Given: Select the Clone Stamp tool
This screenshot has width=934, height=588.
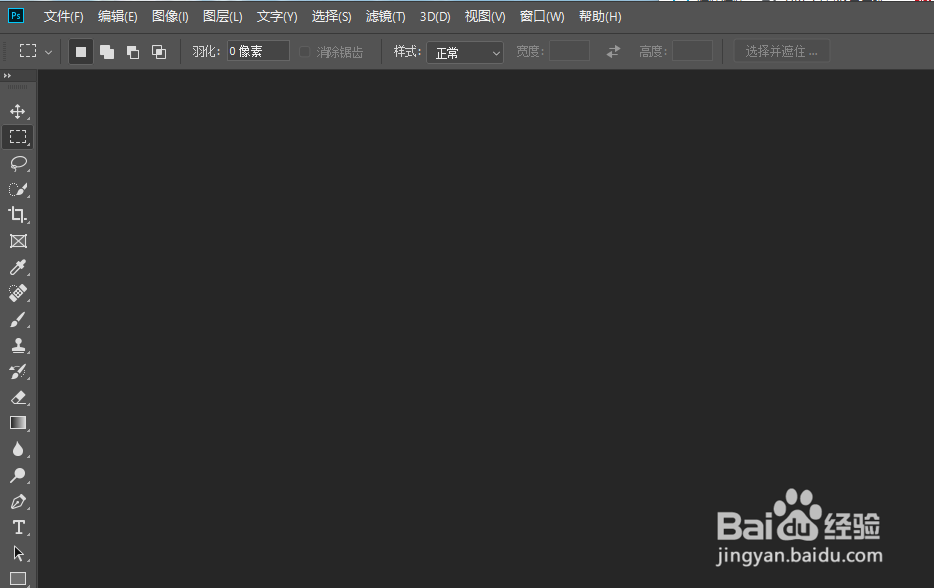Looking at the screenshot, I should pos(18,346).
